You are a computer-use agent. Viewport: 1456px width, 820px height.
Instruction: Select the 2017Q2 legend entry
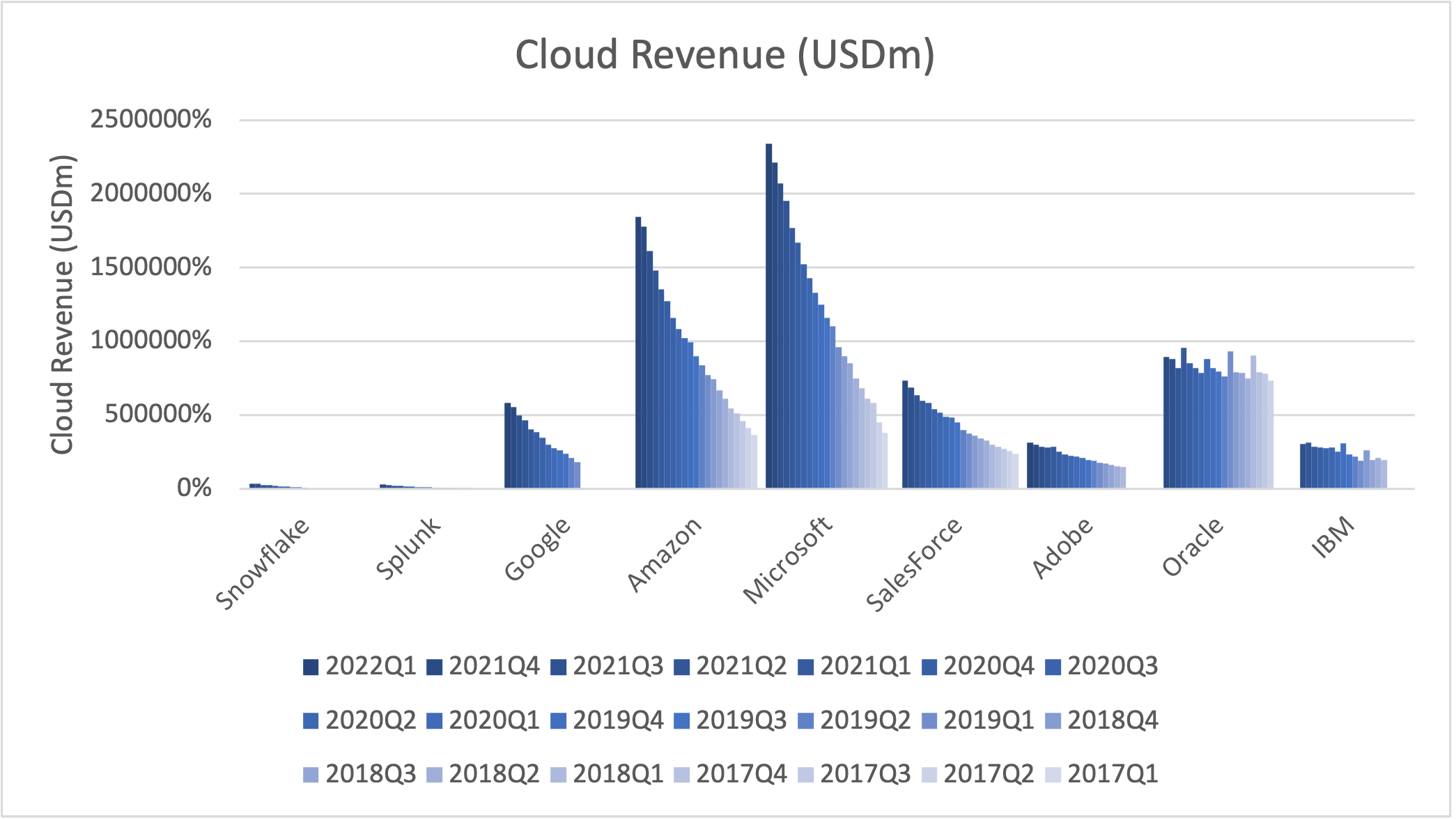pyautogui.click(x=977, y=774)
